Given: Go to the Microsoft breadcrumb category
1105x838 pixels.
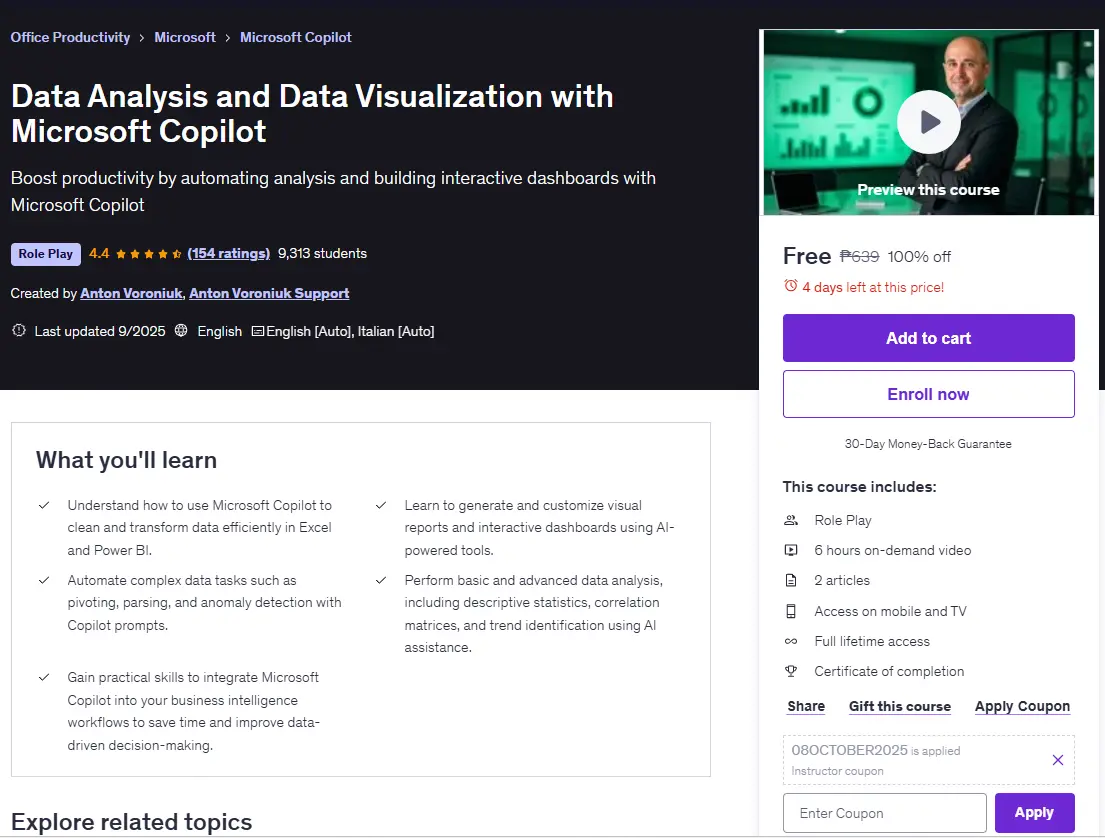Looking at the screenshot, I should [185, 37].
